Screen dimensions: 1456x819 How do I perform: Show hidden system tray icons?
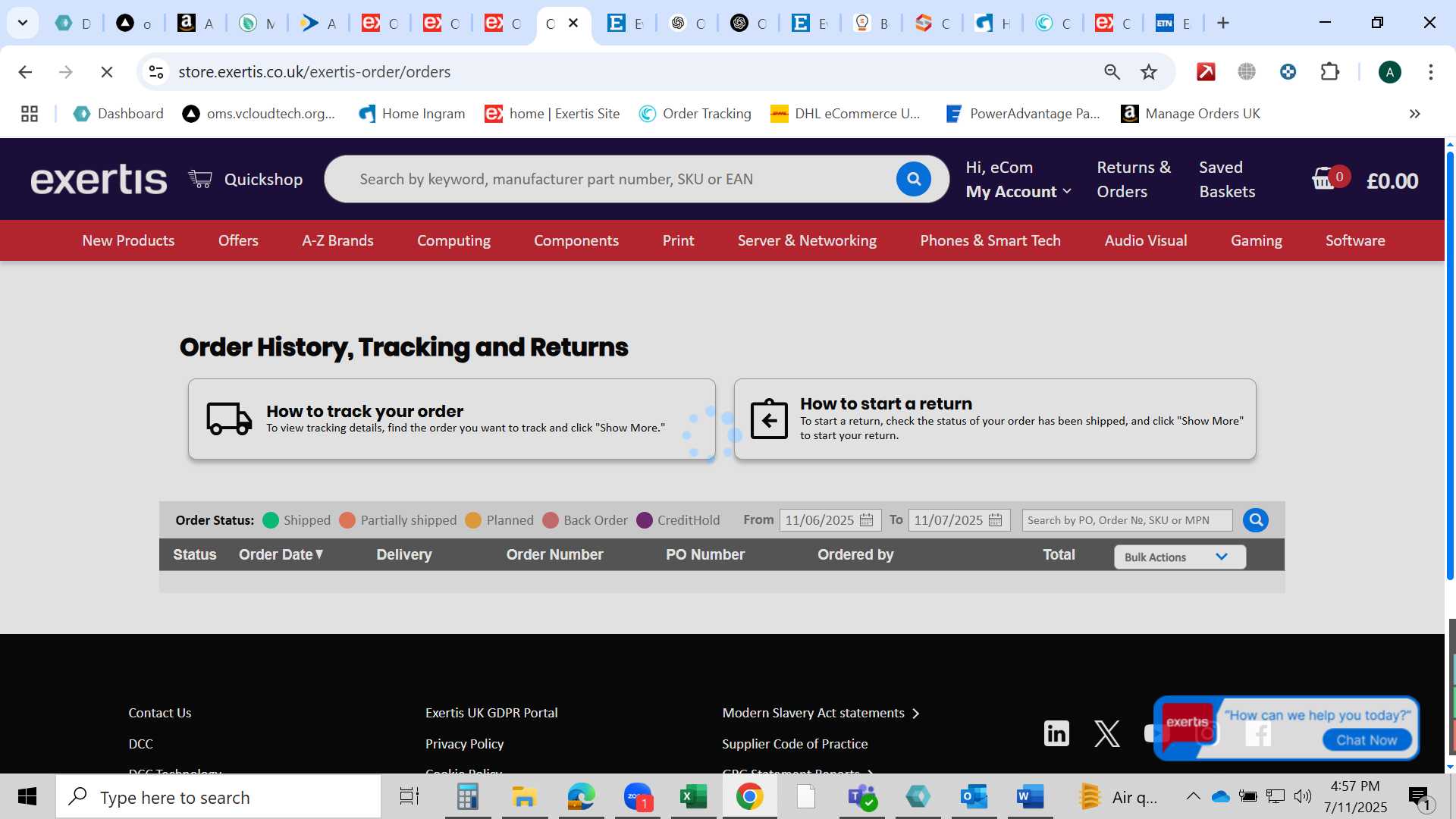coord(1192,796)
